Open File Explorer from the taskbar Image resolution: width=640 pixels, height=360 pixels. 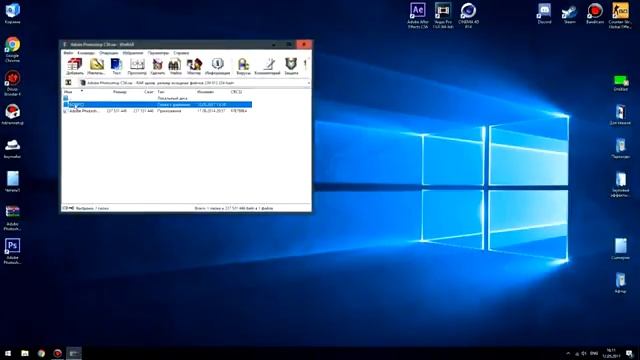[25, 353]
